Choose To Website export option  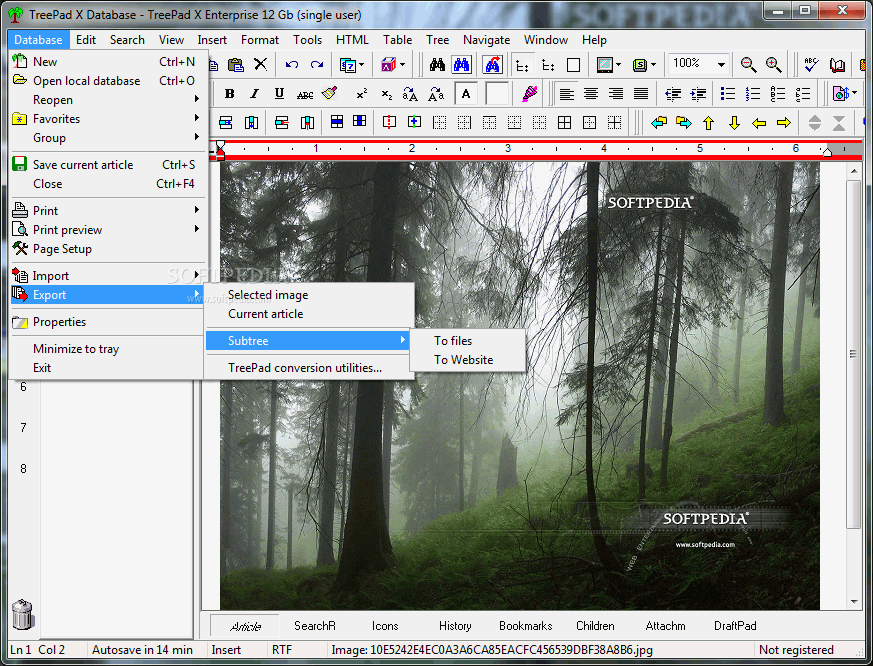(467, 360)
